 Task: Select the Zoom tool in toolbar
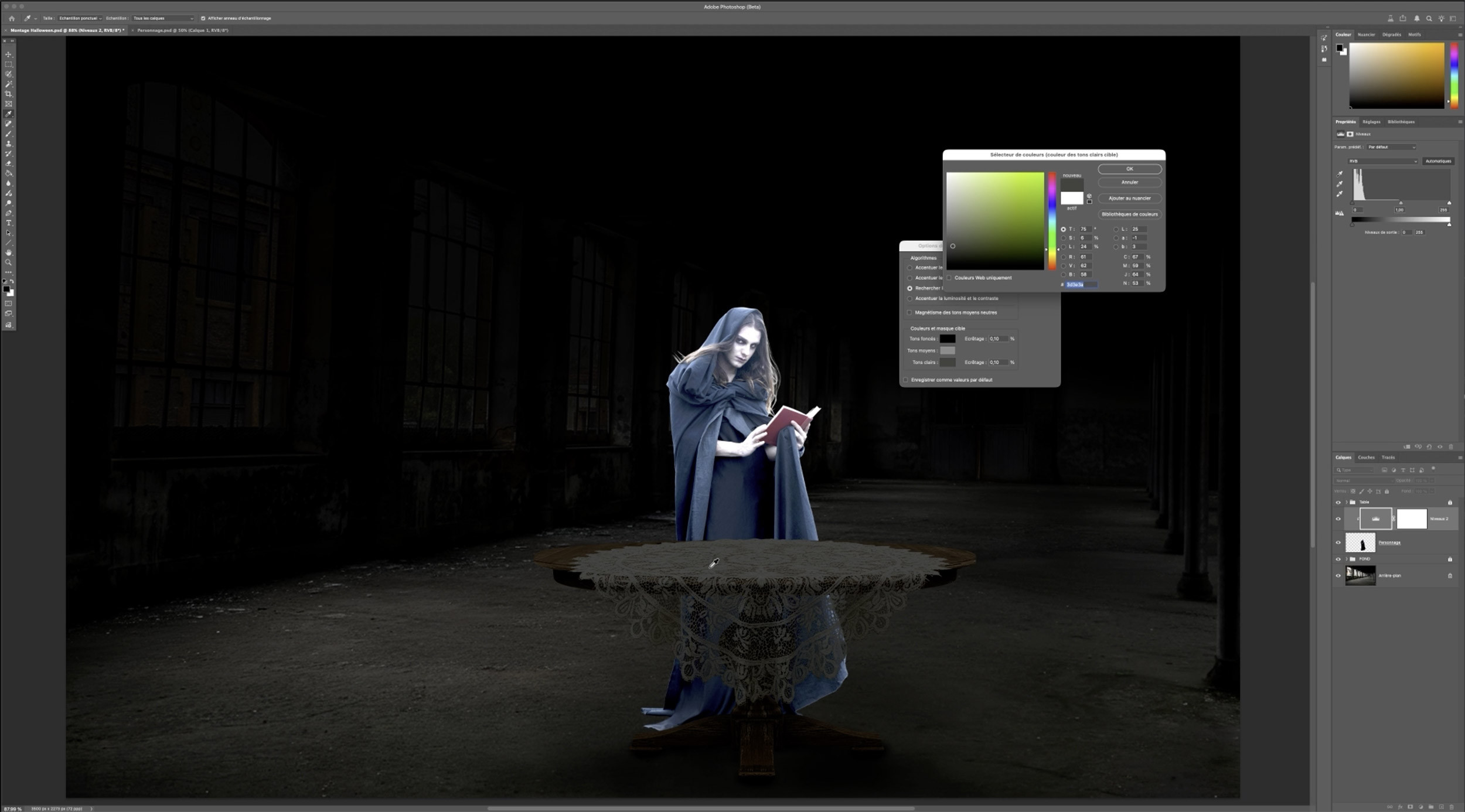(8, 262)
